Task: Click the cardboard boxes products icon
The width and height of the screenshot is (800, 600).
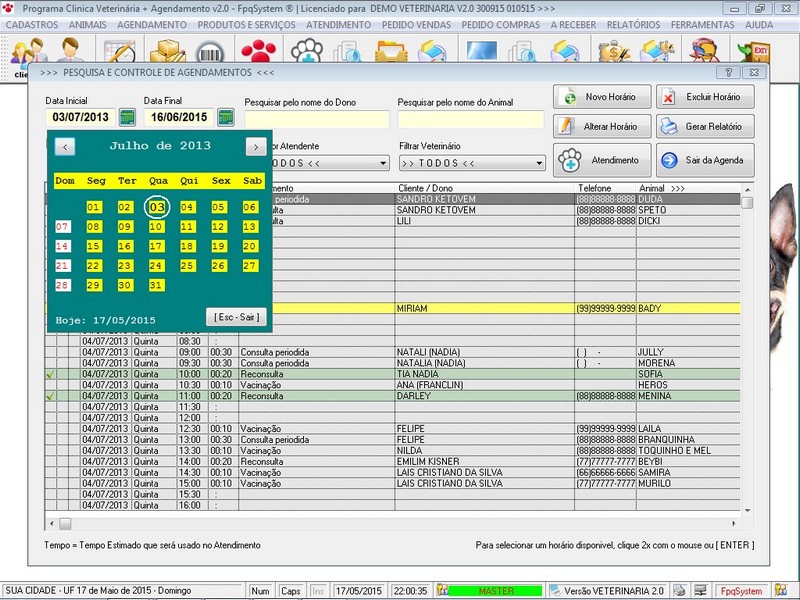Action: coord(168,51)
